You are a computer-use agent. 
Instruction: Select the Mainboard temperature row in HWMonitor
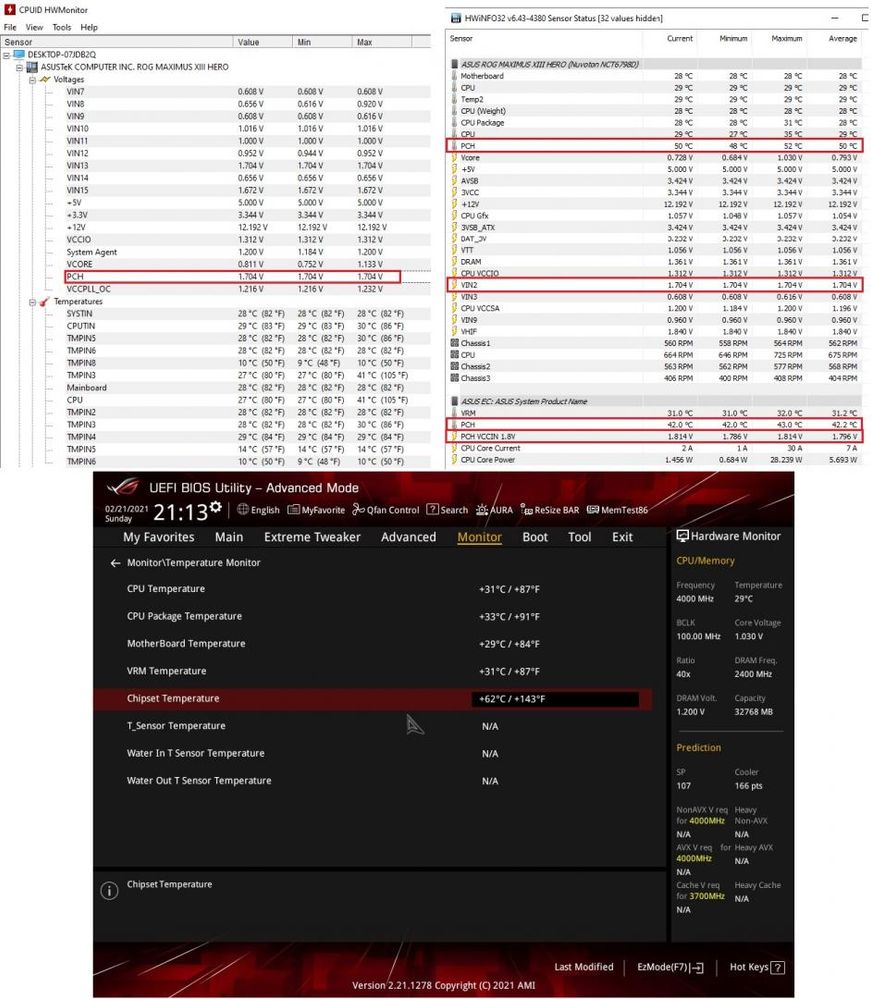click(248, 387)
